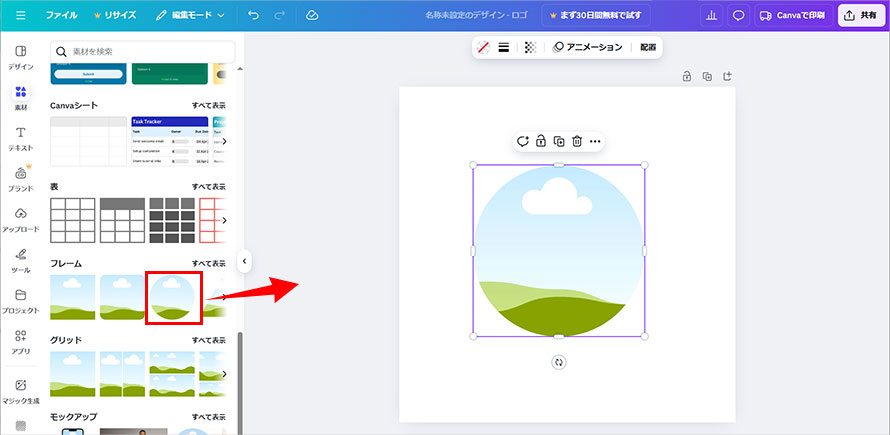Open the マジック生成 sidebar tab

(x=20, y=391)
